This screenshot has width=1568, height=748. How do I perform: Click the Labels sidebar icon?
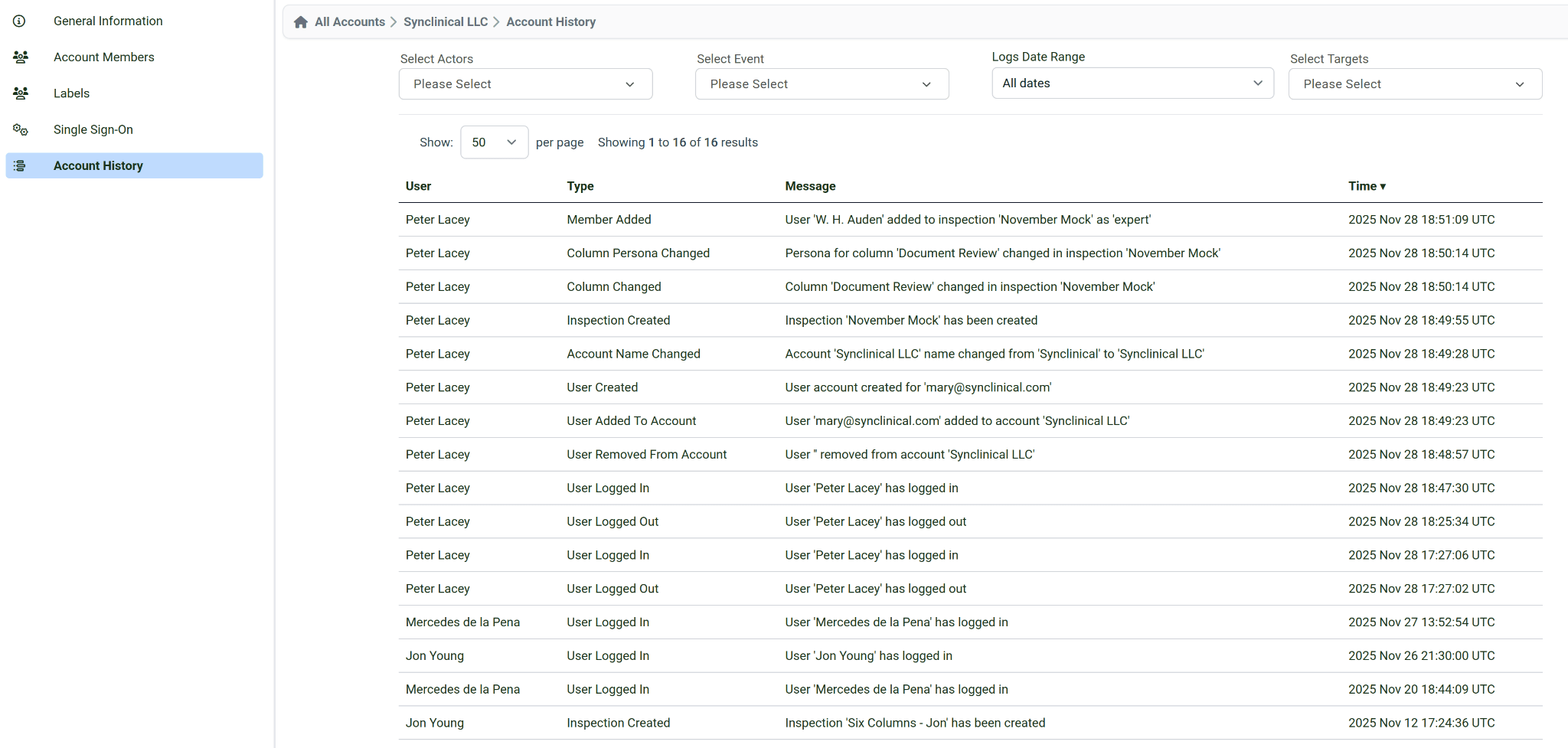coord(21,93)
